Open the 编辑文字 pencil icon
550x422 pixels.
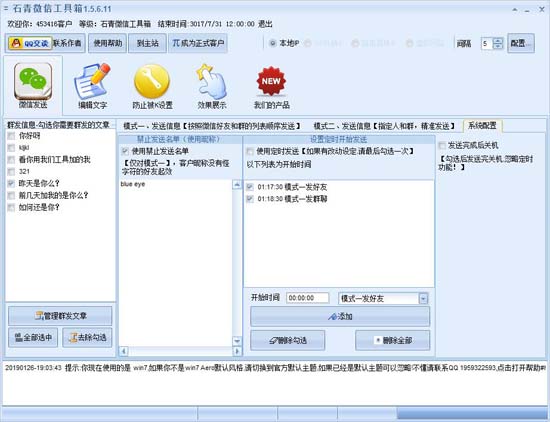click(x=92, y=81)
